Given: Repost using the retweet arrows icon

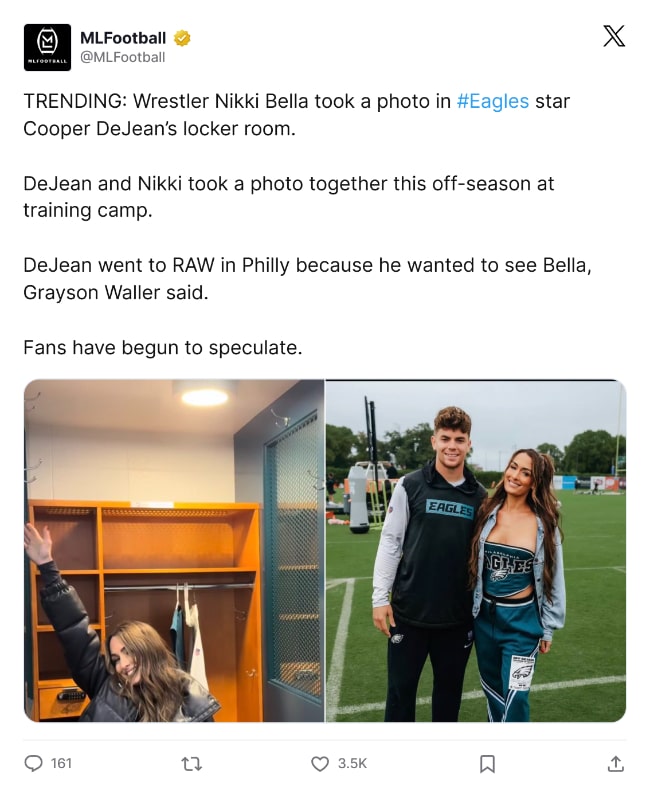Looking at the screenshot, I should click(192, 764).
